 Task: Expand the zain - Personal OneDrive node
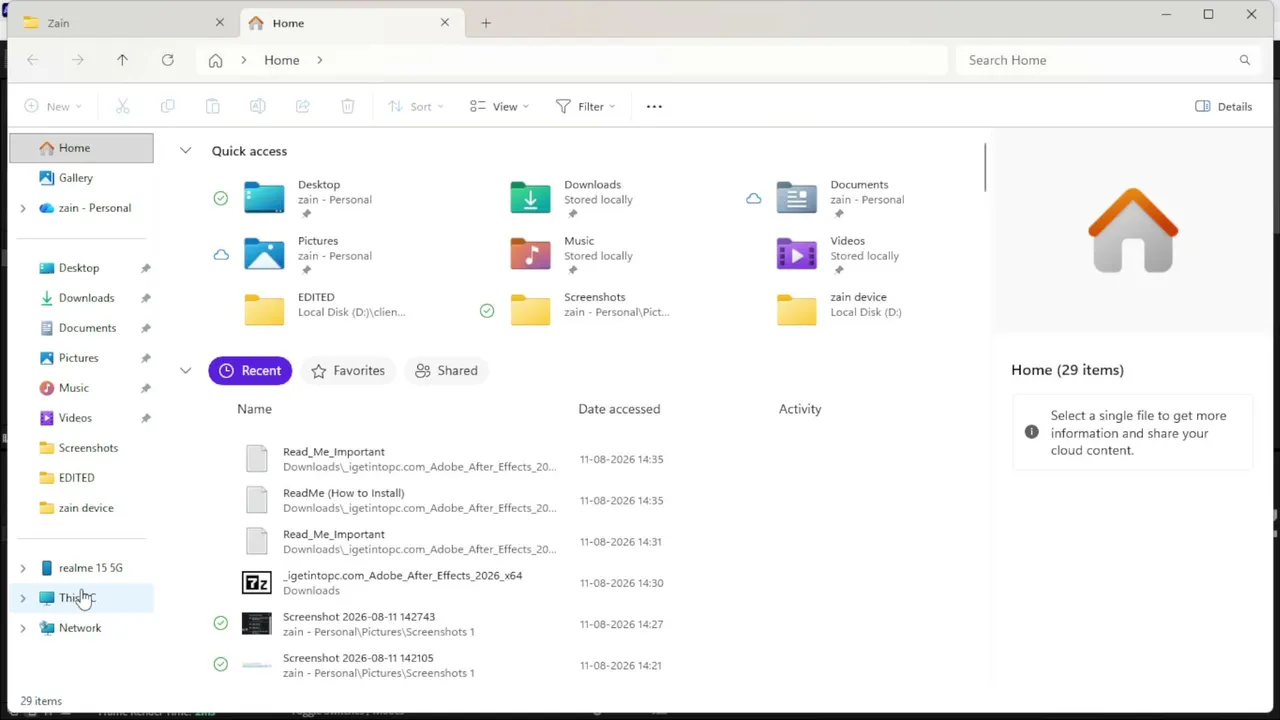(23, 208)
